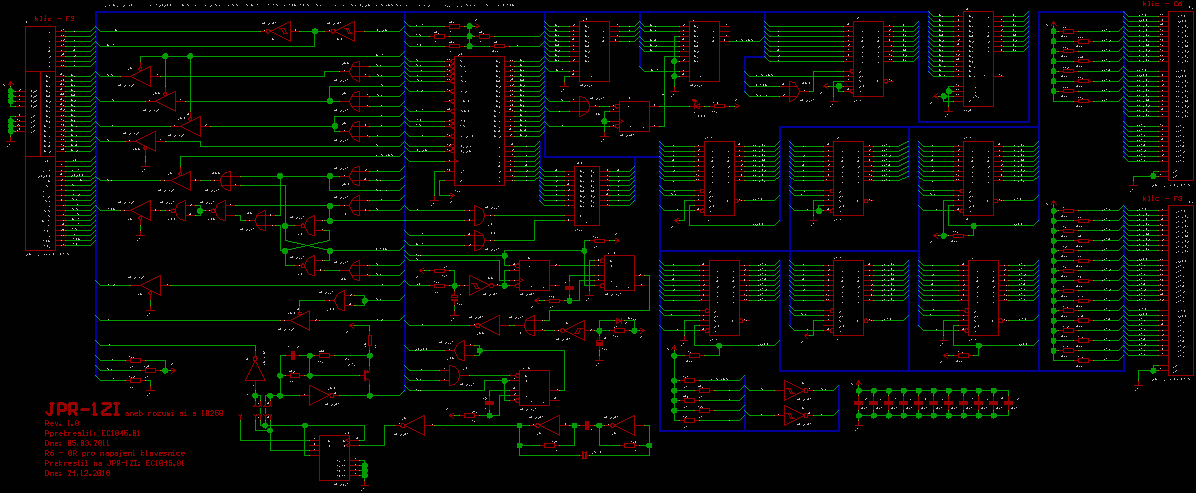Image resolution: width=1196 pixels, height=493 pixels.
Task: Select the 'klic - G6' connector label
Action: (x=1161, y=5)
